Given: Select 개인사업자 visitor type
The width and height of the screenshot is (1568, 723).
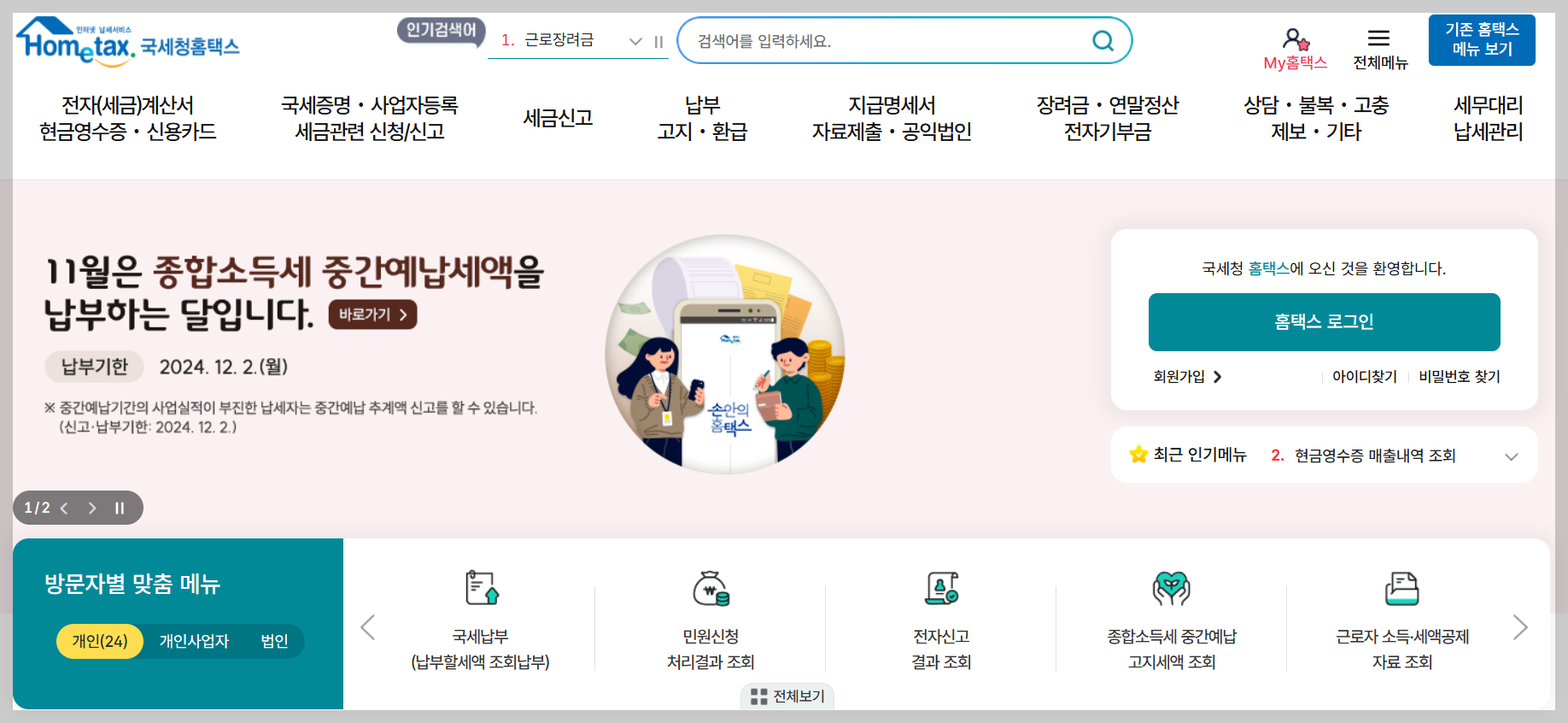Looking at the screenshot, I should click(194, 641).
